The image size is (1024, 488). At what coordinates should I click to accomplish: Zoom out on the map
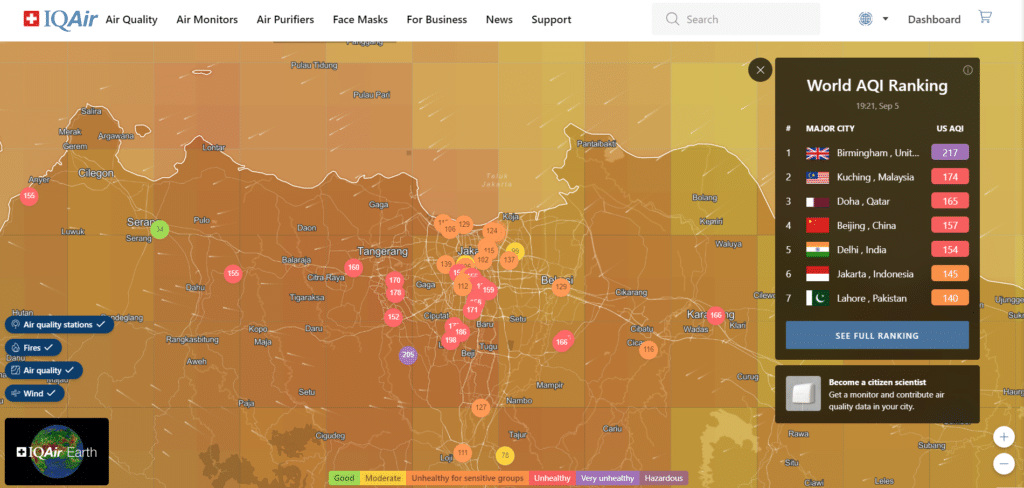pyautogui.click(x=1003, y=463)
